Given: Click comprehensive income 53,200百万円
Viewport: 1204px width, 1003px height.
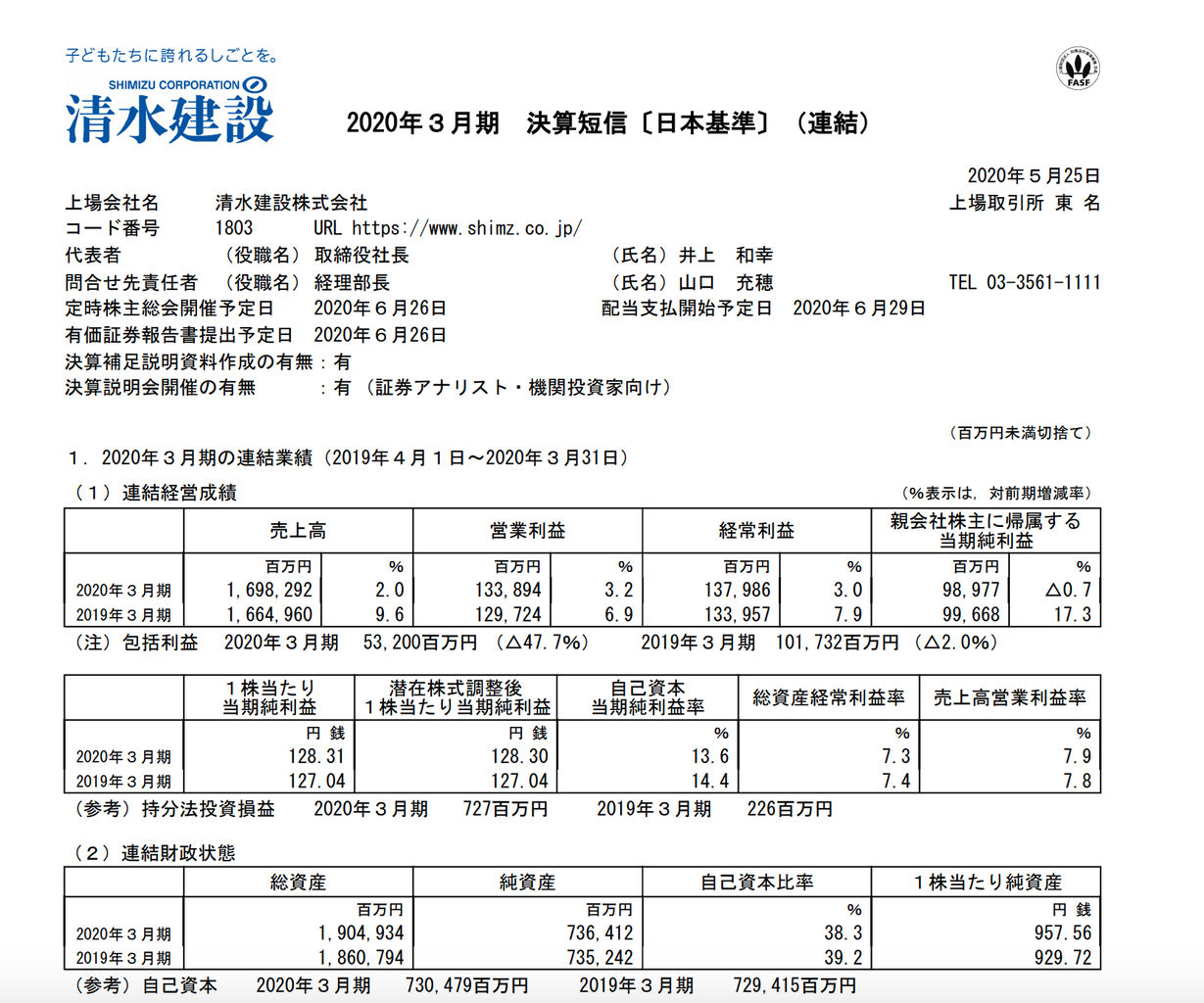Looking at the screenshot, I should click(x=420, y=643).
